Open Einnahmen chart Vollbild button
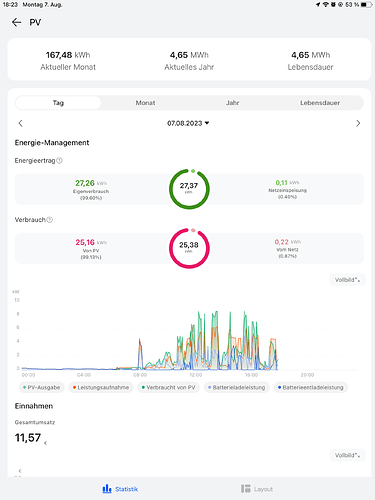The image size is (375, 500). 347,455
